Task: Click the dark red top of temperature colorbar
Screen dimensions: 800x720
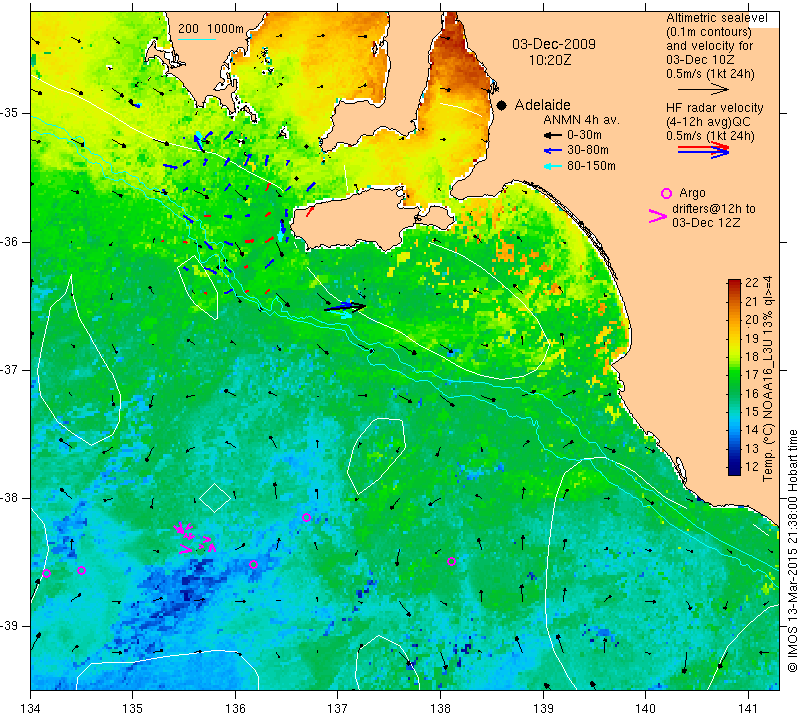Action: (x=734, y=283)
